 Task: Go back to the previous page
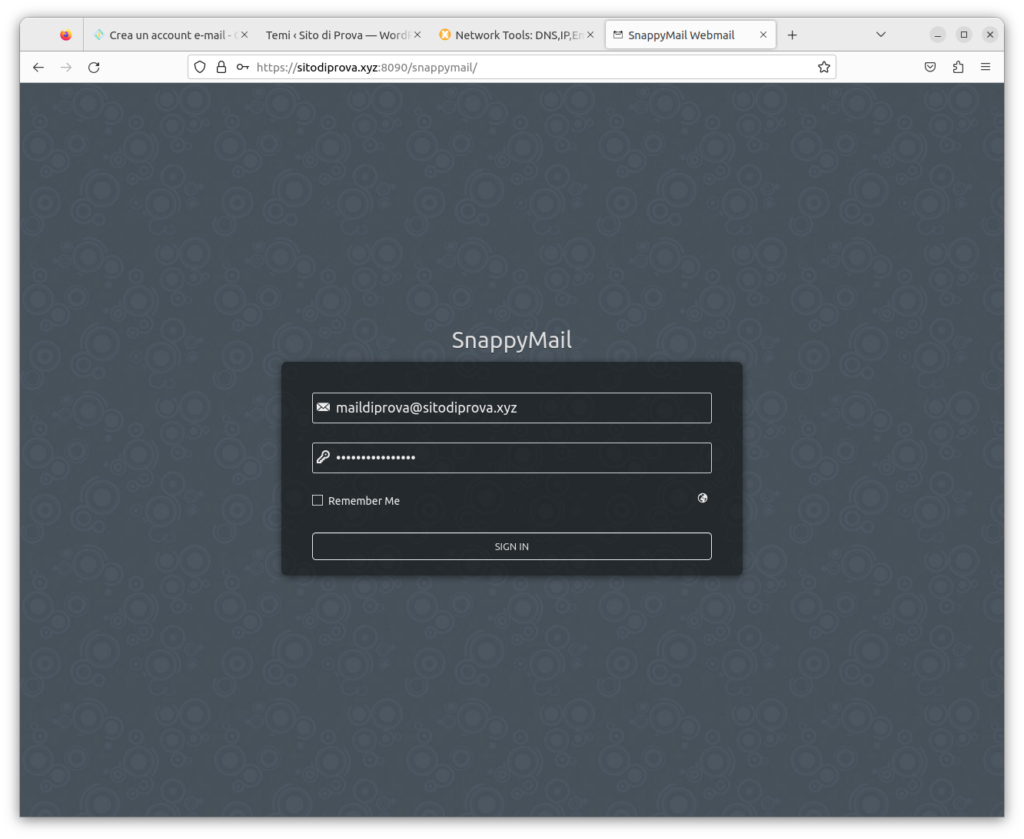pos(38,67)
